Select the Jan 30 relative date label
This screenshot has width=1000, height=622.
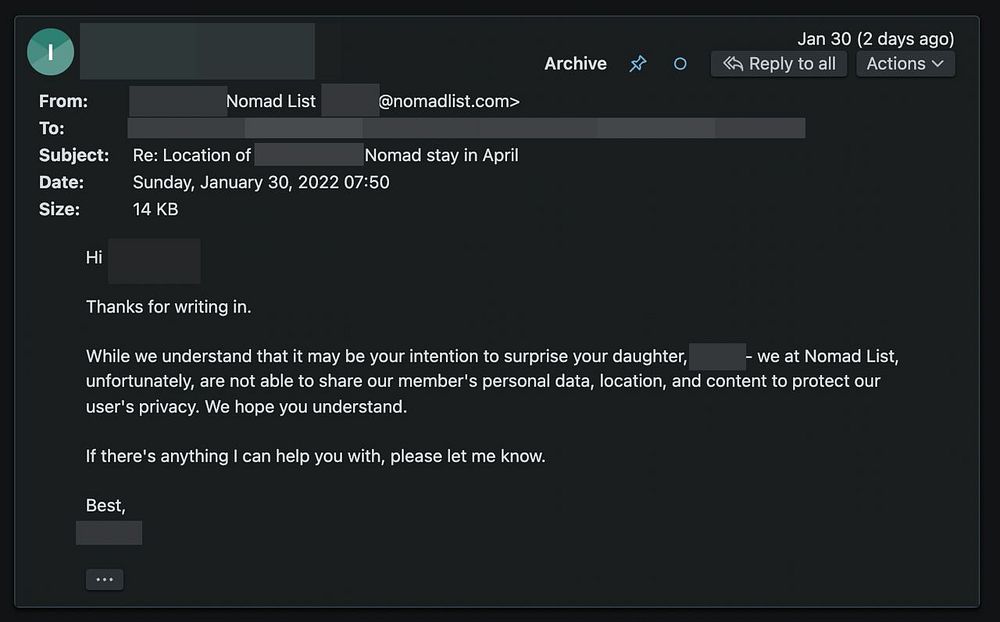click(x=875, y=39)
